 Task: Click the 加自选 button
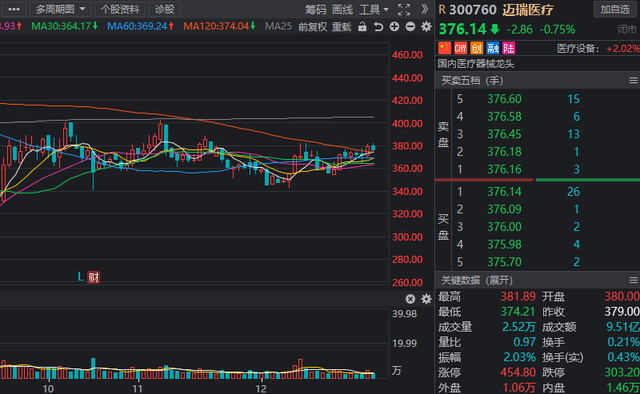tap(615, 9)
